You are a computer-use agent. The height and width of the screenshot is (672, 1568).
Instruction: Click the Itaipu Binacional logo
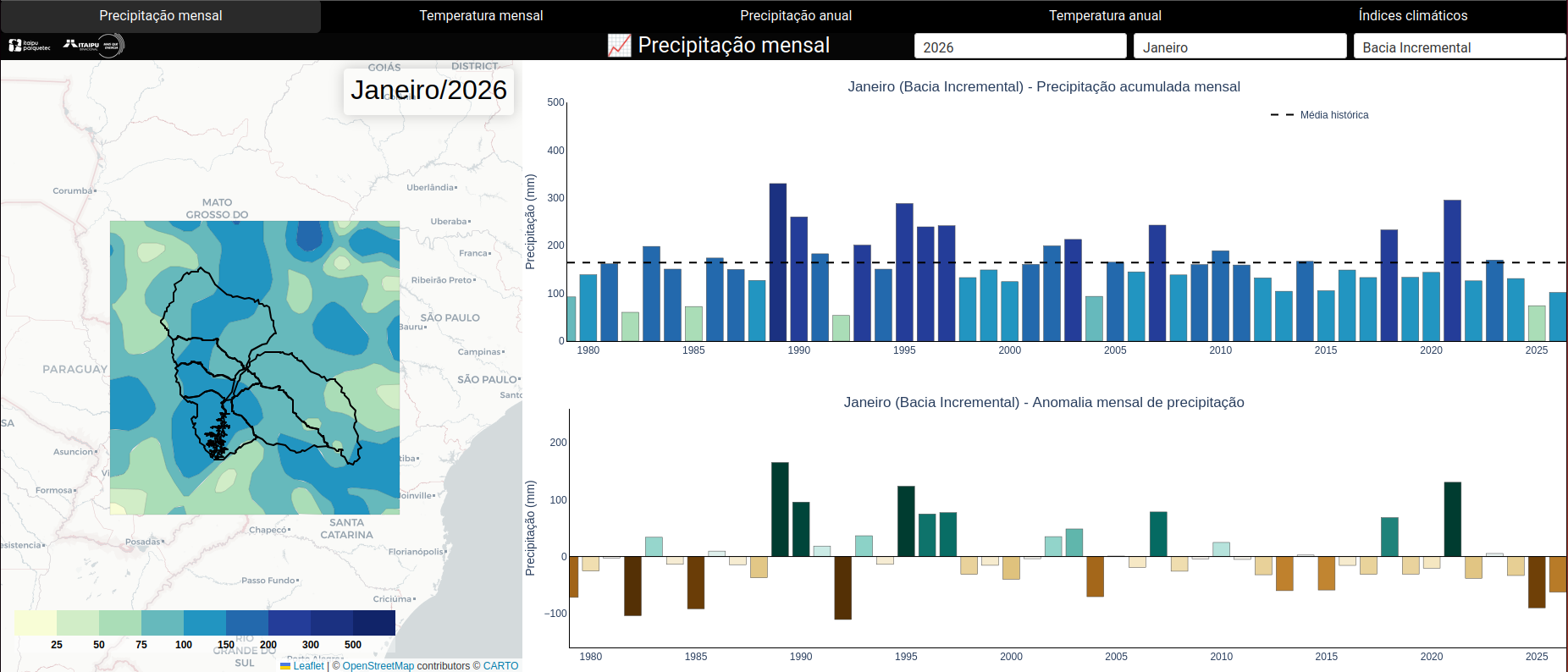(x=81, y=45)
